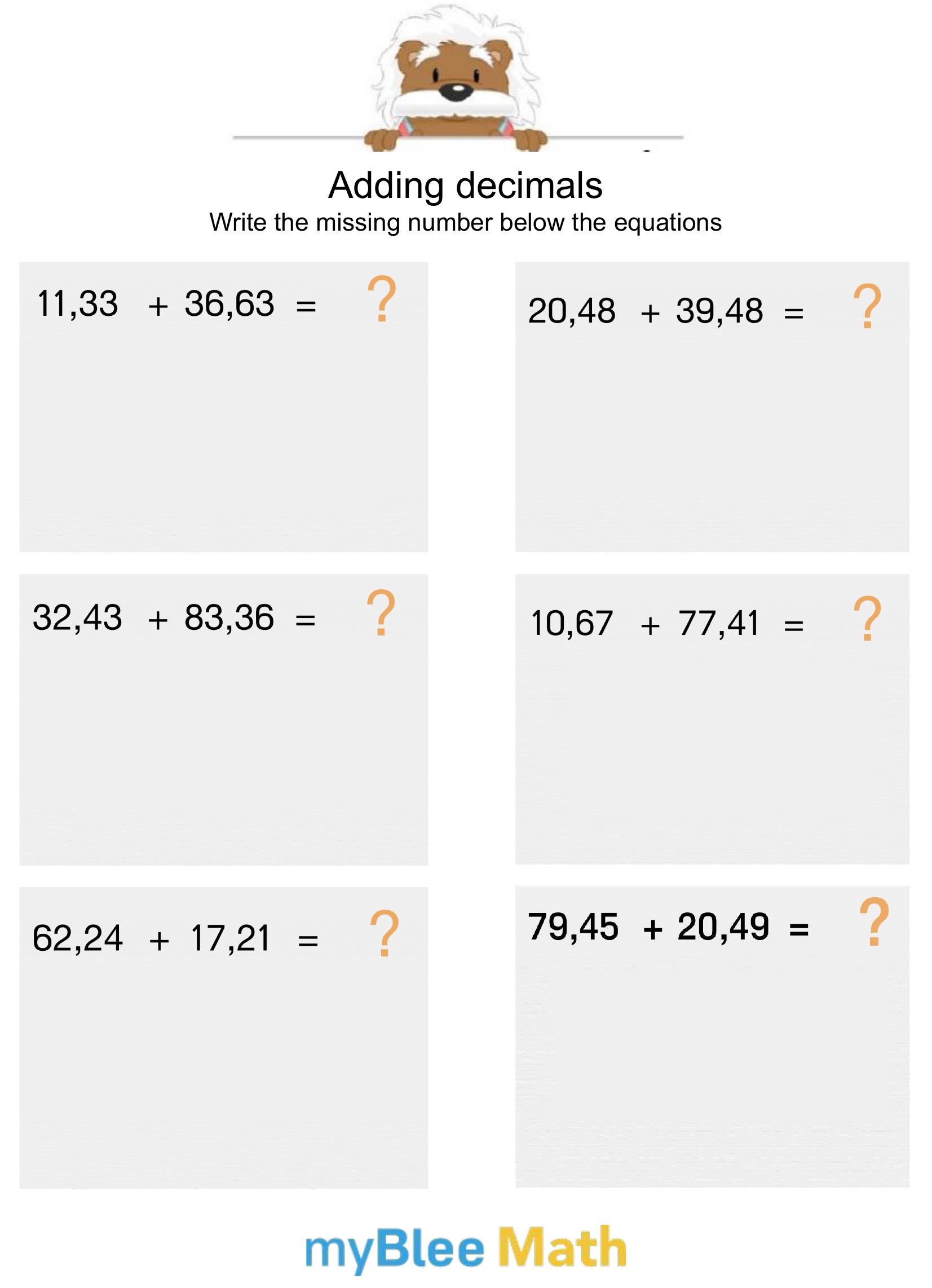932x1288 pixels.
Task: Tap question mark after 79,45 + 20,49
Action: pyautogui.click(x=873, y=922)
